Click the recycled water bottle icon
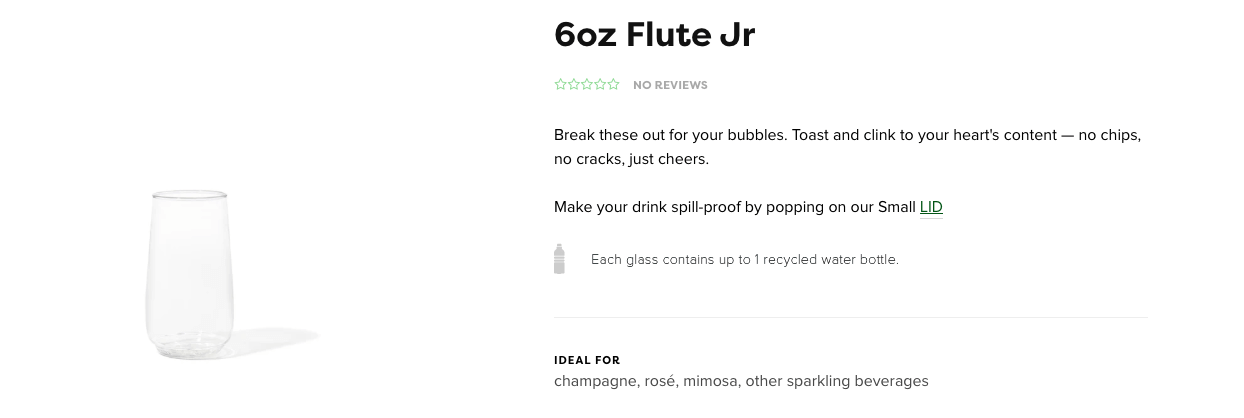1244x418 pixels. [x=559, y=259]
